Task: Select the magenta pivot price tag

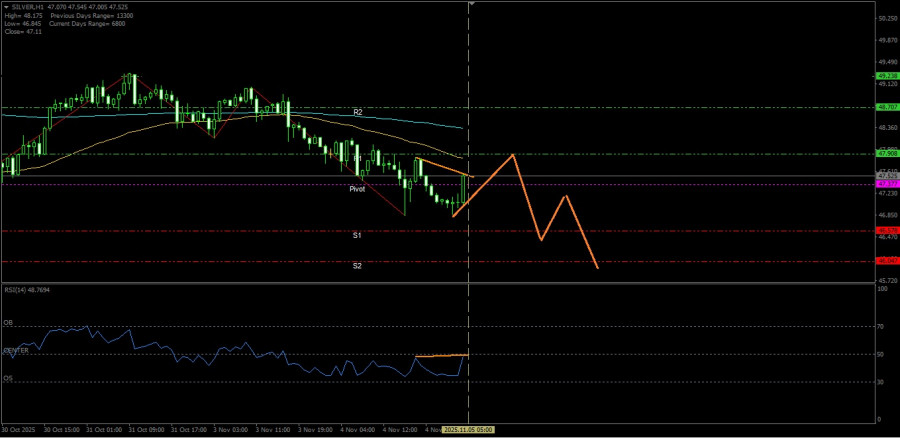Action: [x=886, y=184]
